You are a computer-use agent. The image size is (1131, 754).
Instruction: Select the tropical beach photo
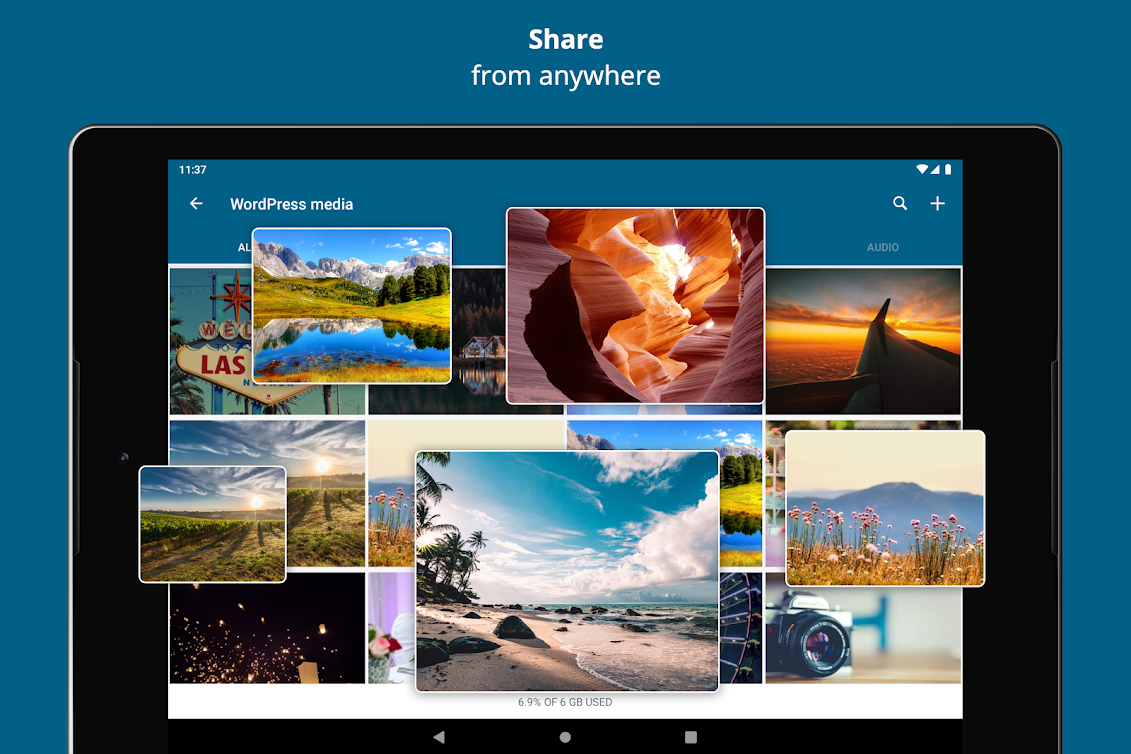tap(567, 570)
